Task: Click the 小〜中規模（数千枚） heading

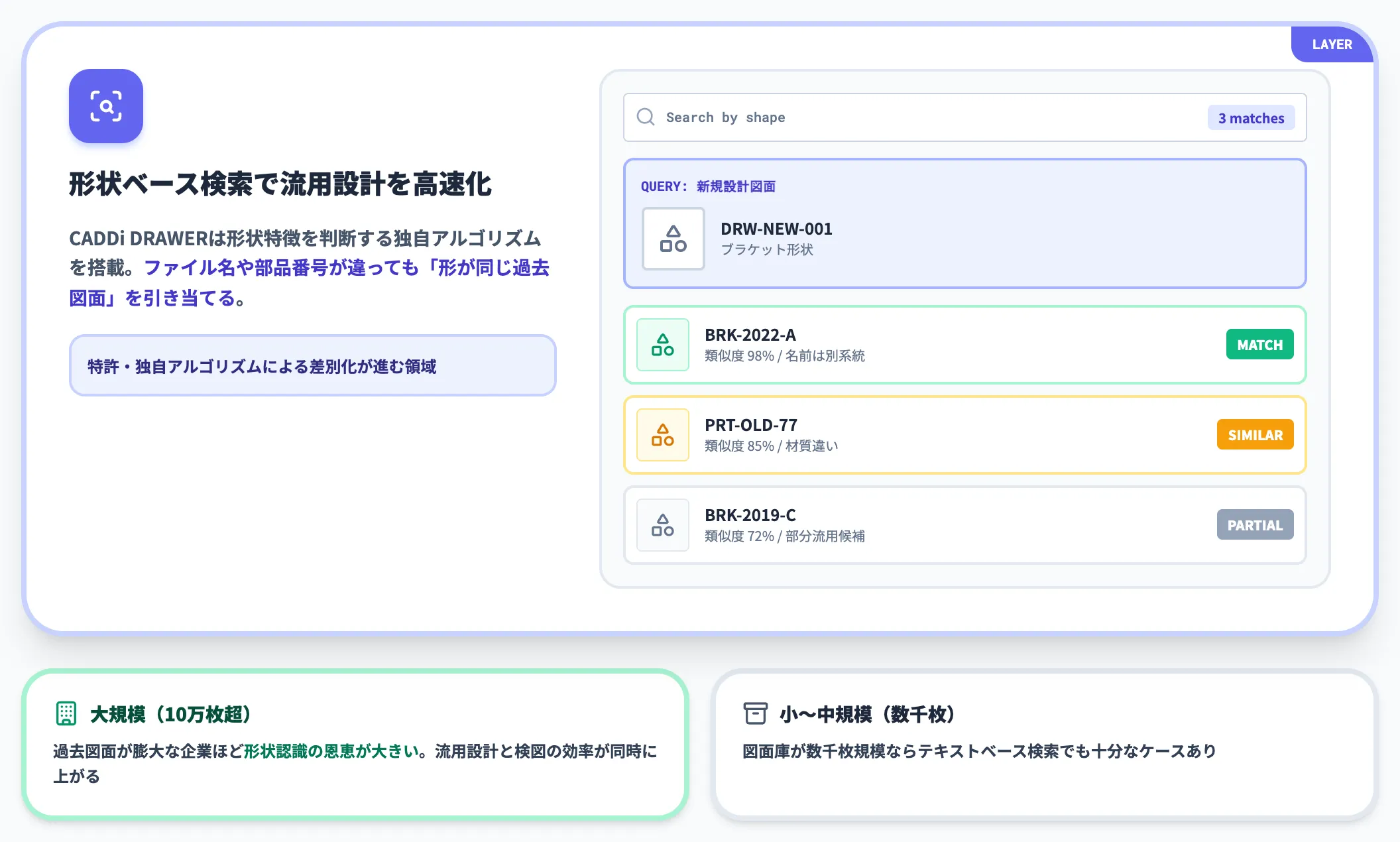Action: (867, 714)
